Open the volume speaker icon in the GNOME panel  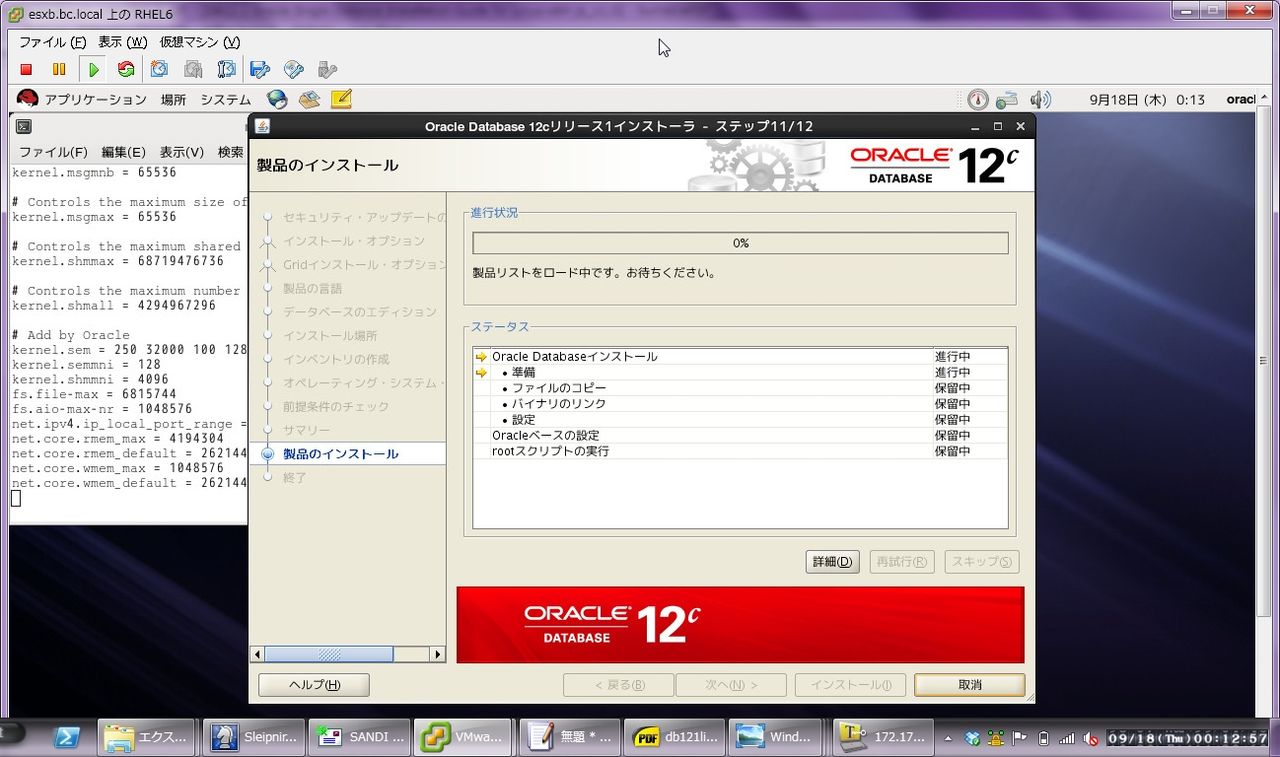click(x=1040, y=99)
